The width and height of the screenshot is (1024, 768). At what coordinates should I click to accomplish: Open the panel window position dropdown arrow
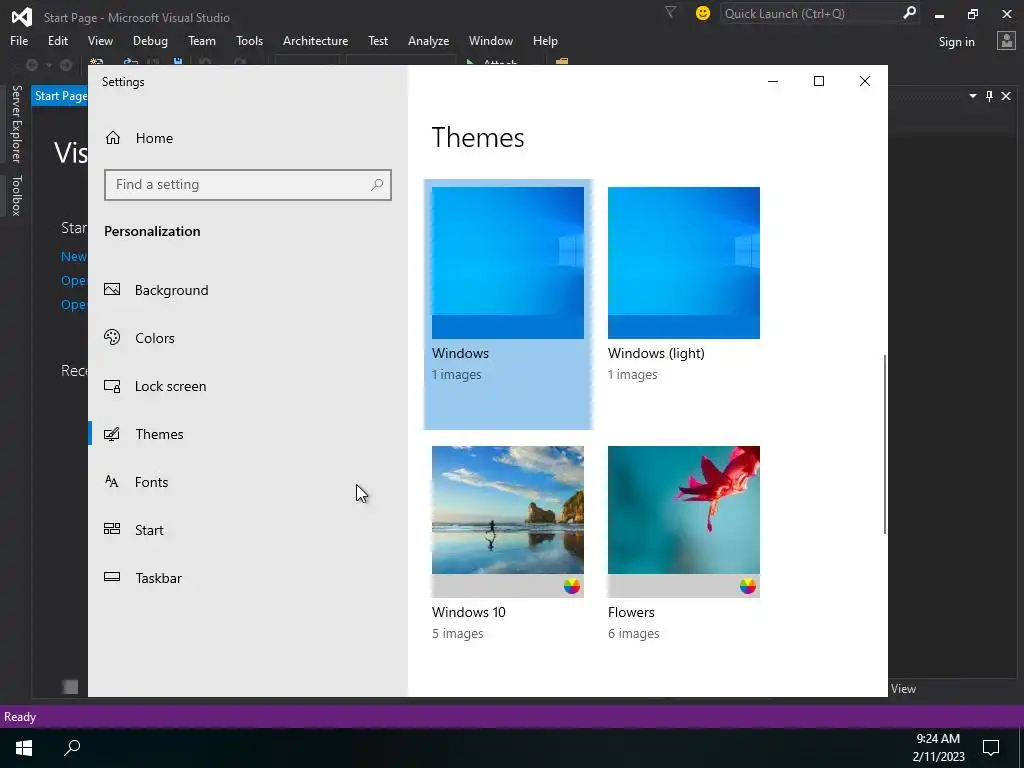click(x=972, y=96)
